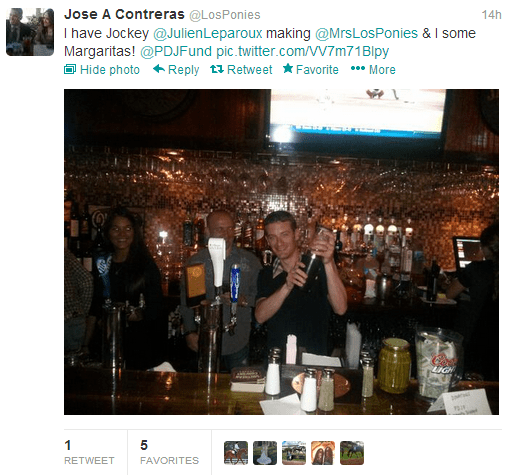
Task: Toggle the Hide photo text
Action: (x=110, y=70)
